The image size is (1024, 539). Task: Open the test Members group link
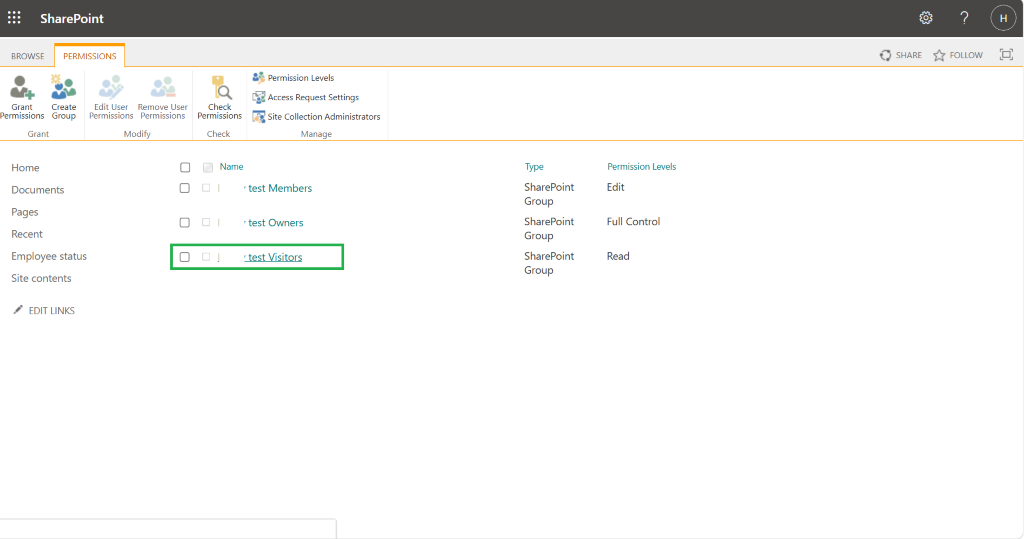pos(280,188)
